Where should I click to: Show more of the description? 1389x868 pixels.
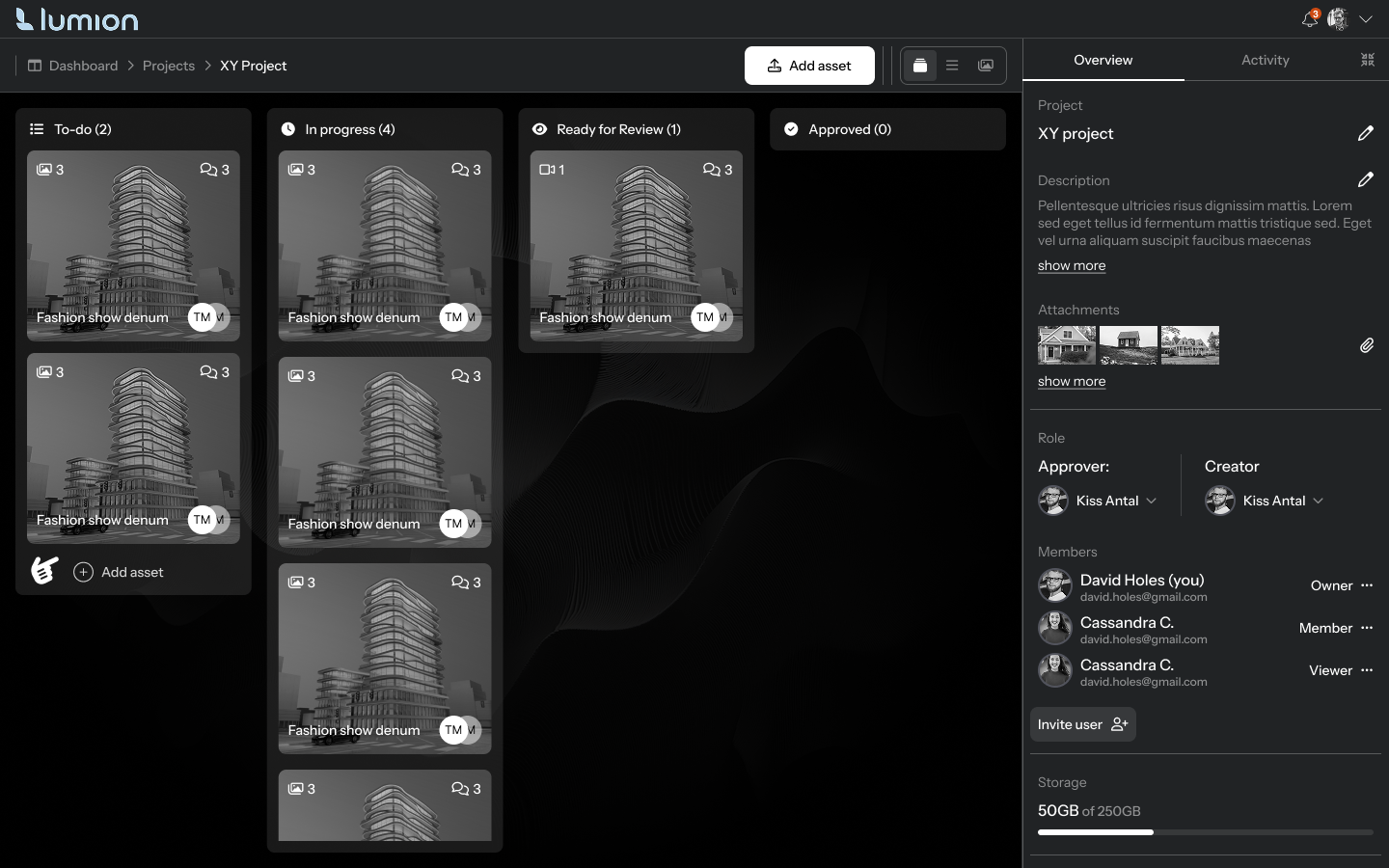[x=1072, y=266]
